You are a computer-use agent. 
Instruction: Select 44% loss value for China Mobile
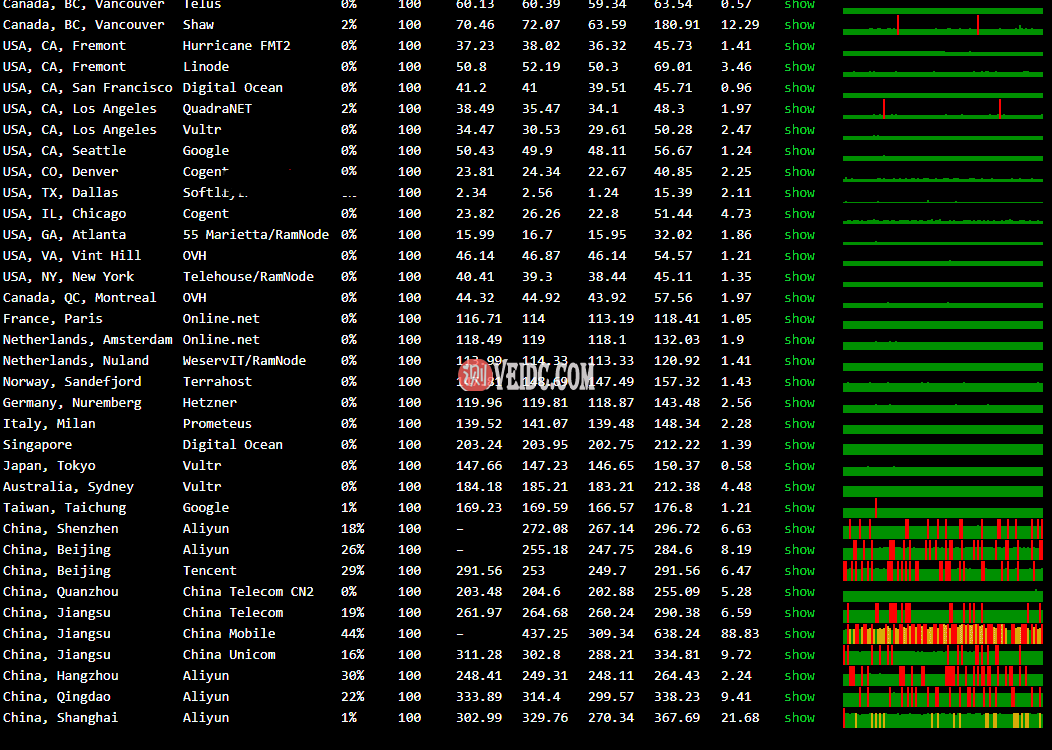point(352,634)
